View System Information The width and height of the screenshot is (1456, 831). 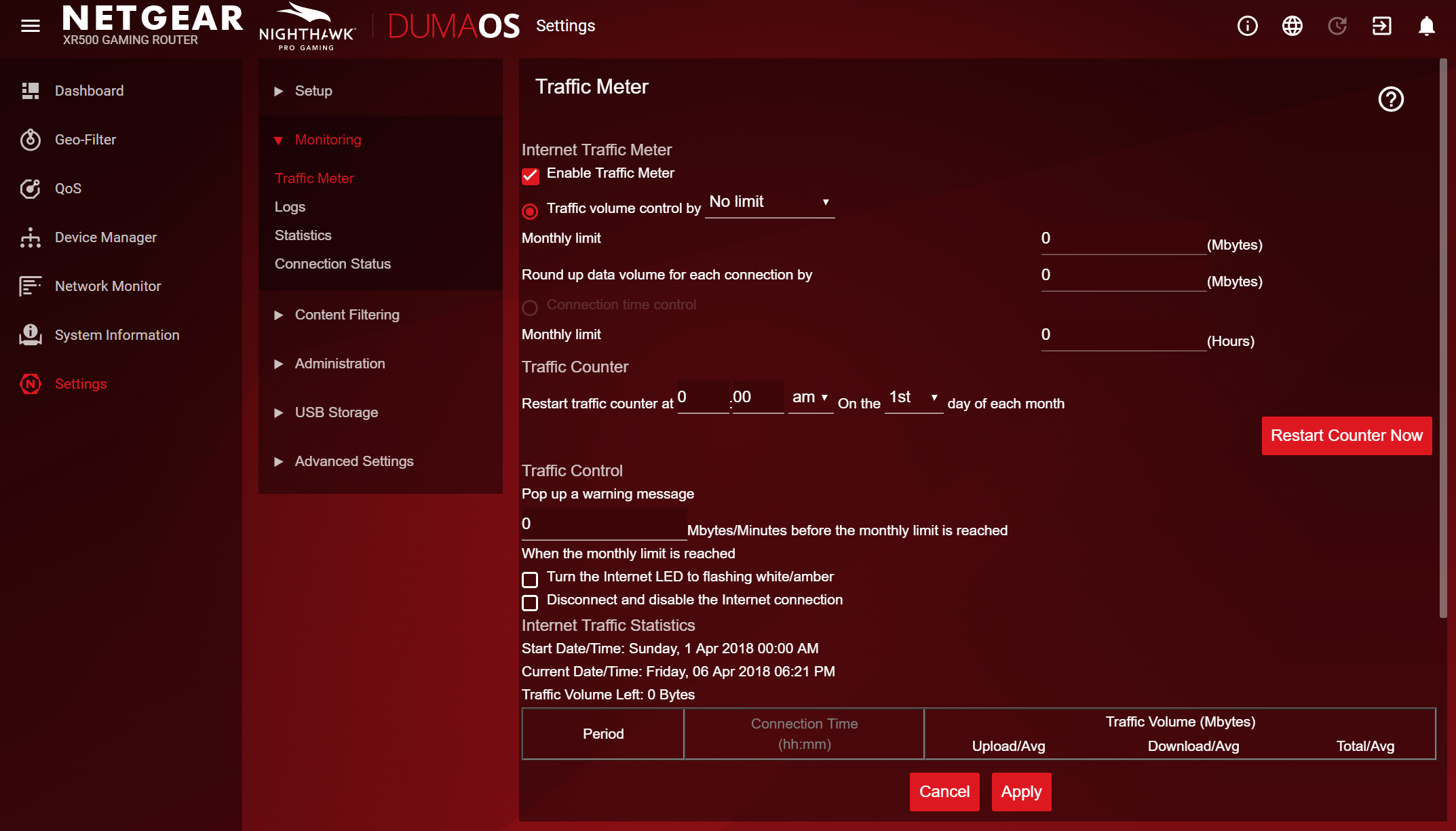coord(117,334)
